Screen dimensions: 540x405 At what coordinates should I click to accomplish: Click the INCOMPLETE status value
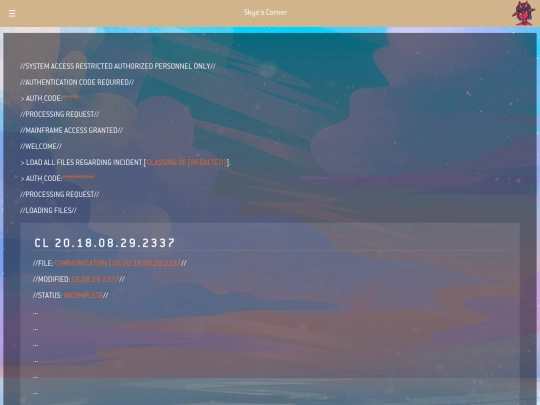click(x=83, y=295)
